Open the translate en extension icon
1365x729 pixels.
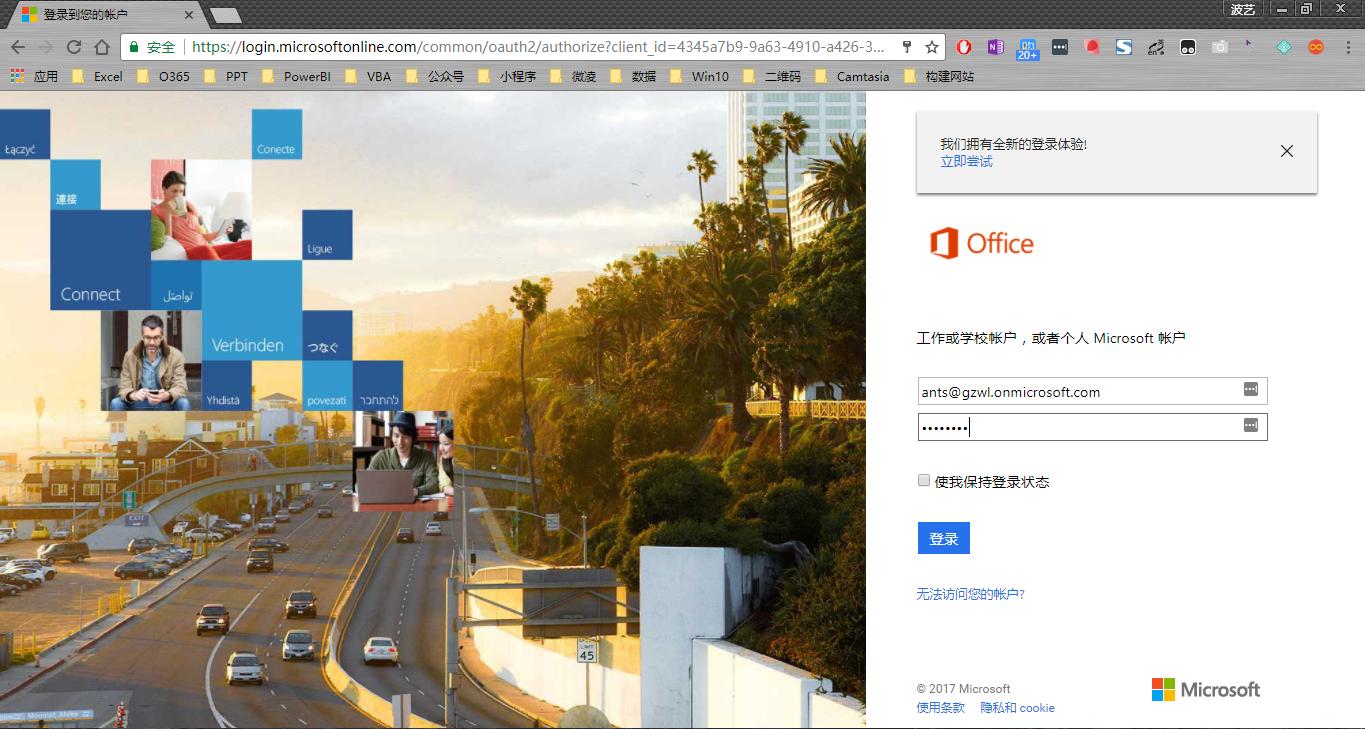[1156, 47]
